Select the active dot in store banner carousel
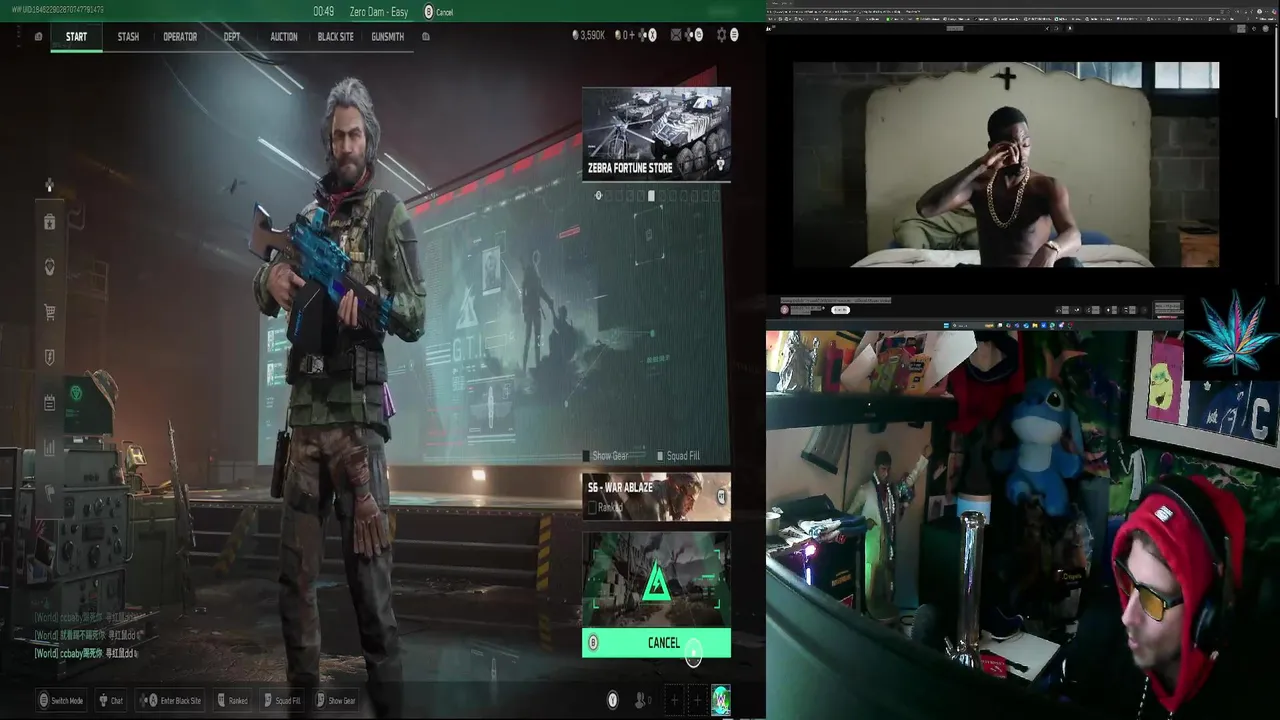 pos(651,196)
